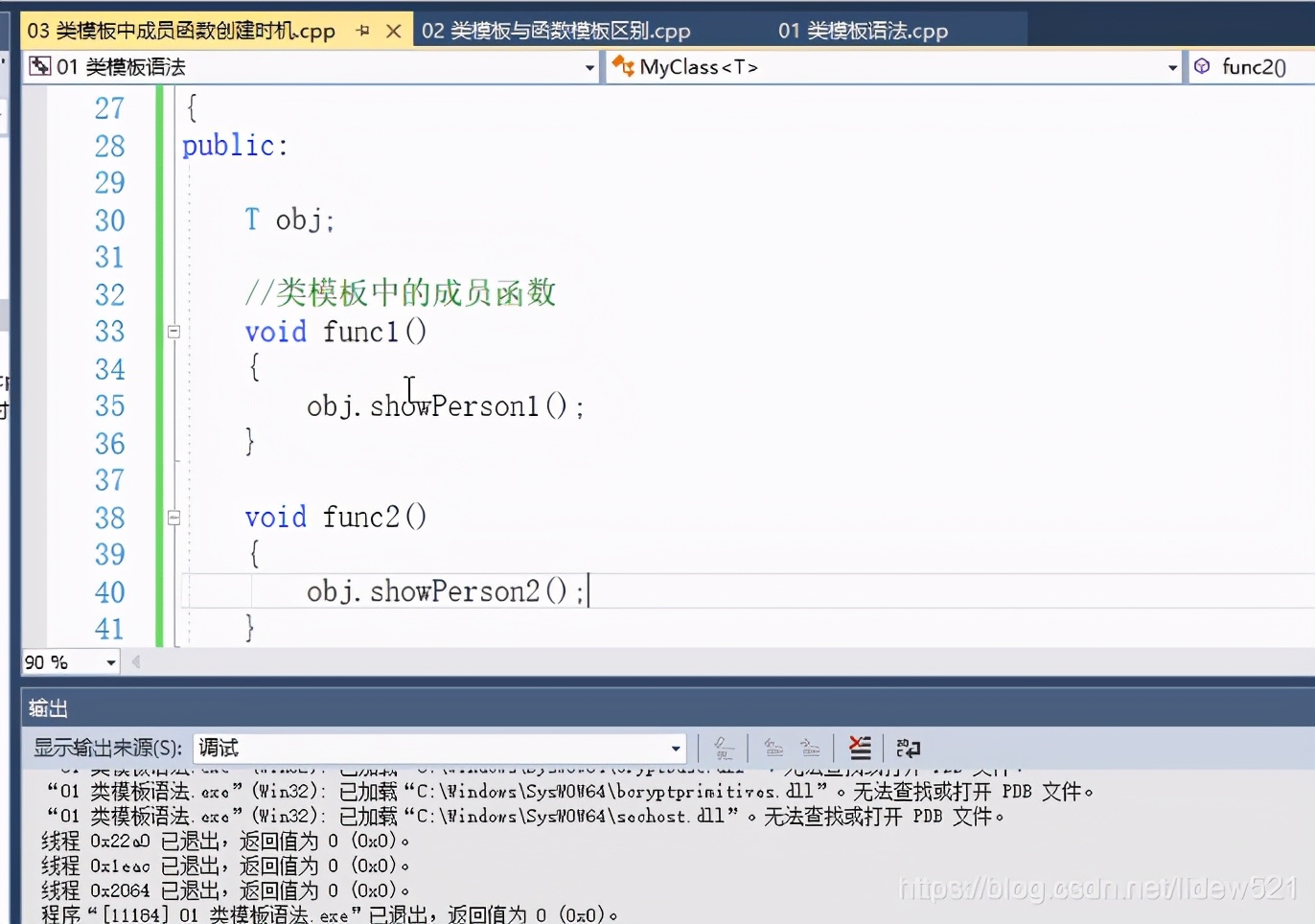Click line number 35 in the margin
1315x924 pixels.
(x=109, y=405)
